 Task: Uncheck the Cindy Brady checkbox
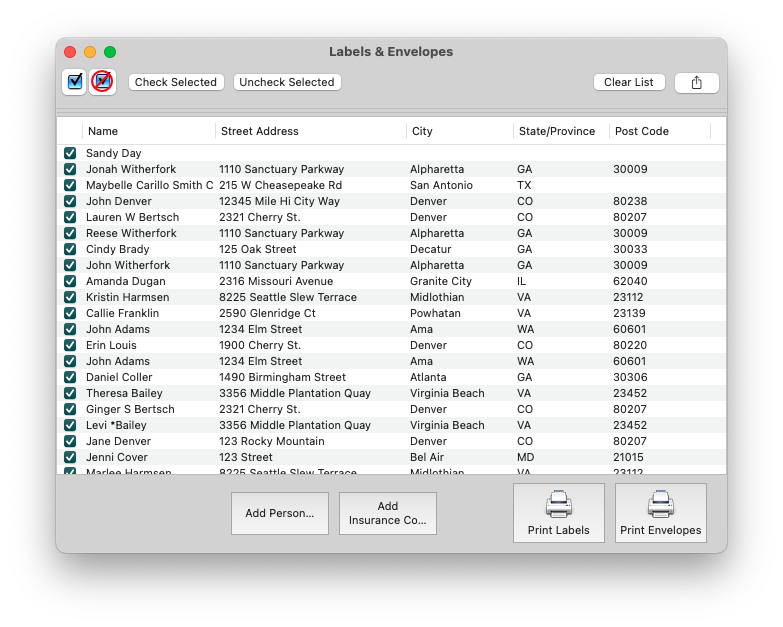[70, 249]
